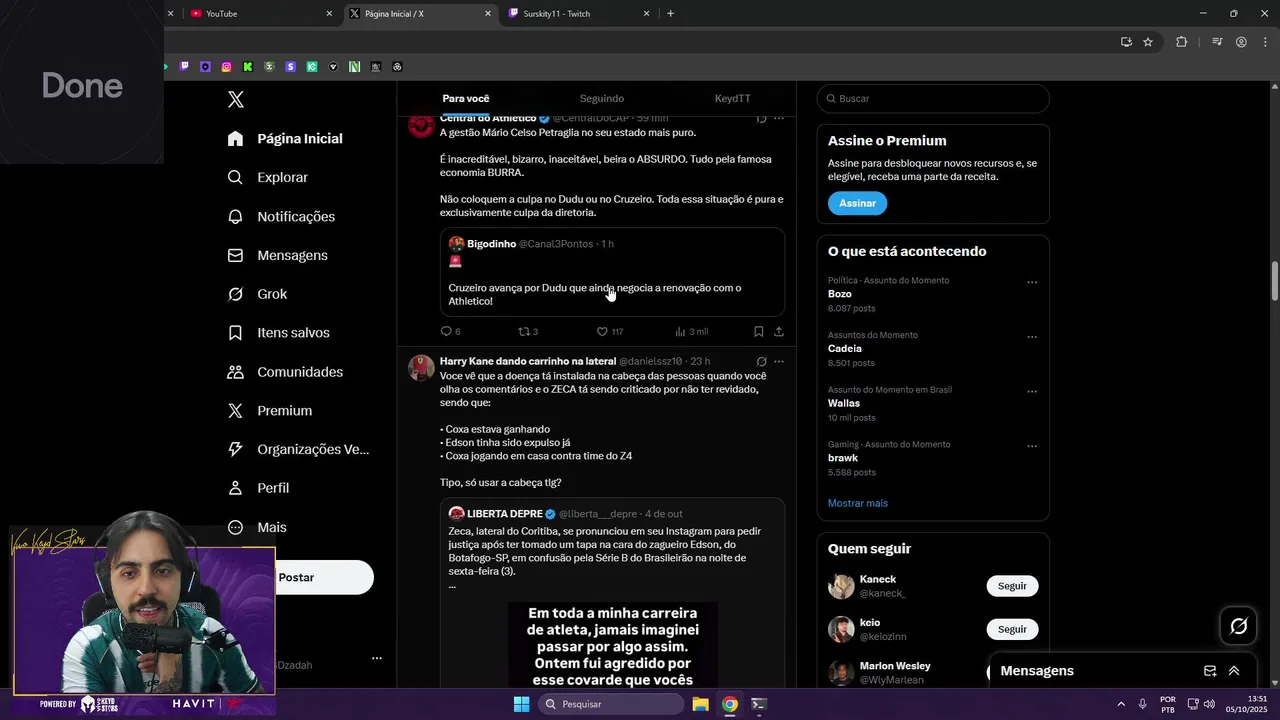Open Explorar in sidebar
The image size is (1280, 720).
pyautogui.click(x=268, y=177)
